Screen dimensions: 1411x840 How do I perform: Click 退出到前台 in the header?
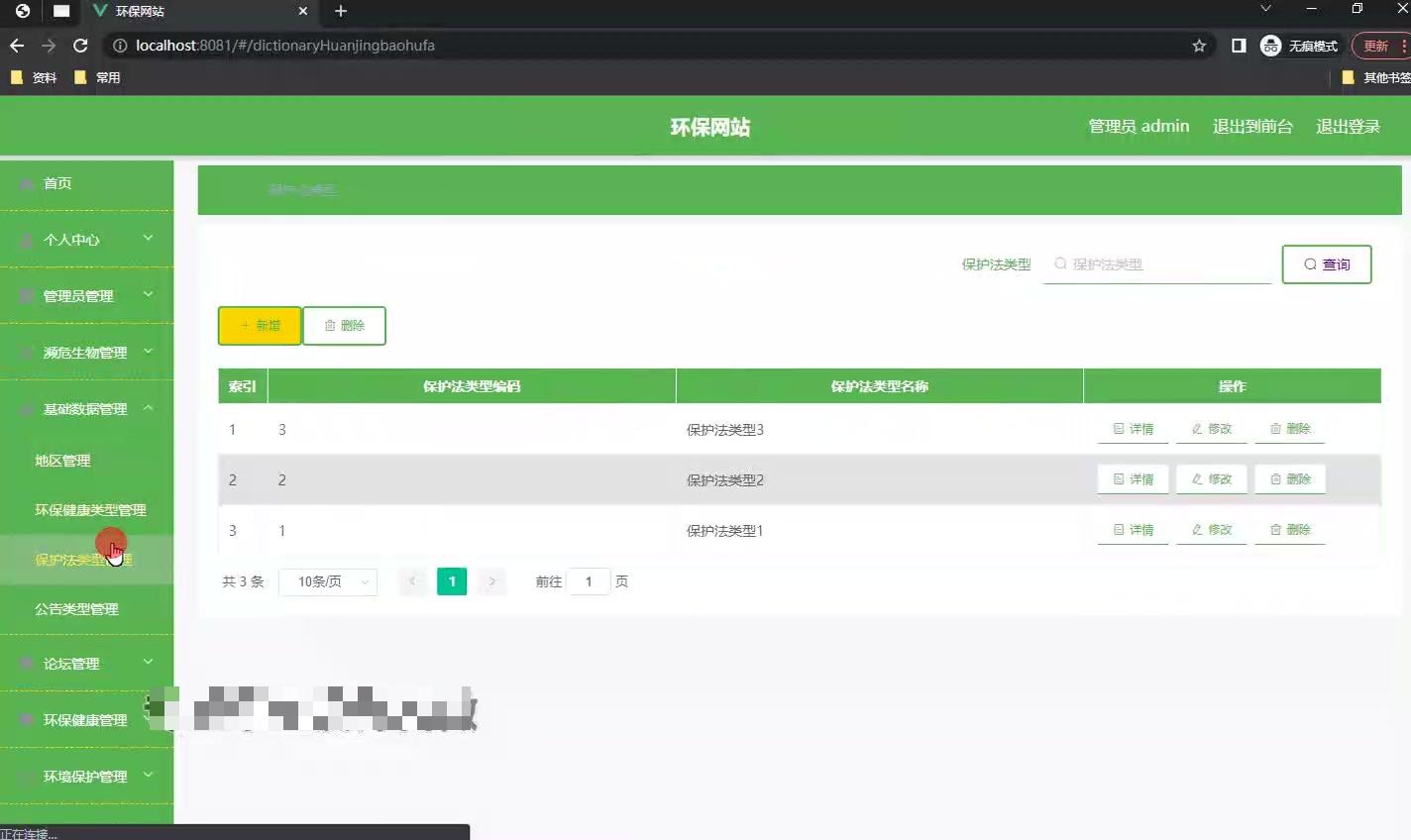(x=1252, y=127)
